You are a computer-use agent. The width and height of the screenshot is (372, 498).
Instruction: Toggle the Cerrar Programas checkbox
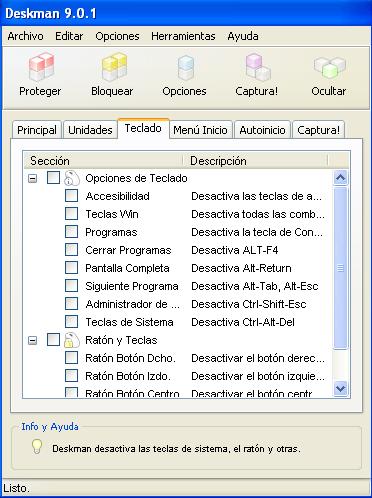click(71, 250)
